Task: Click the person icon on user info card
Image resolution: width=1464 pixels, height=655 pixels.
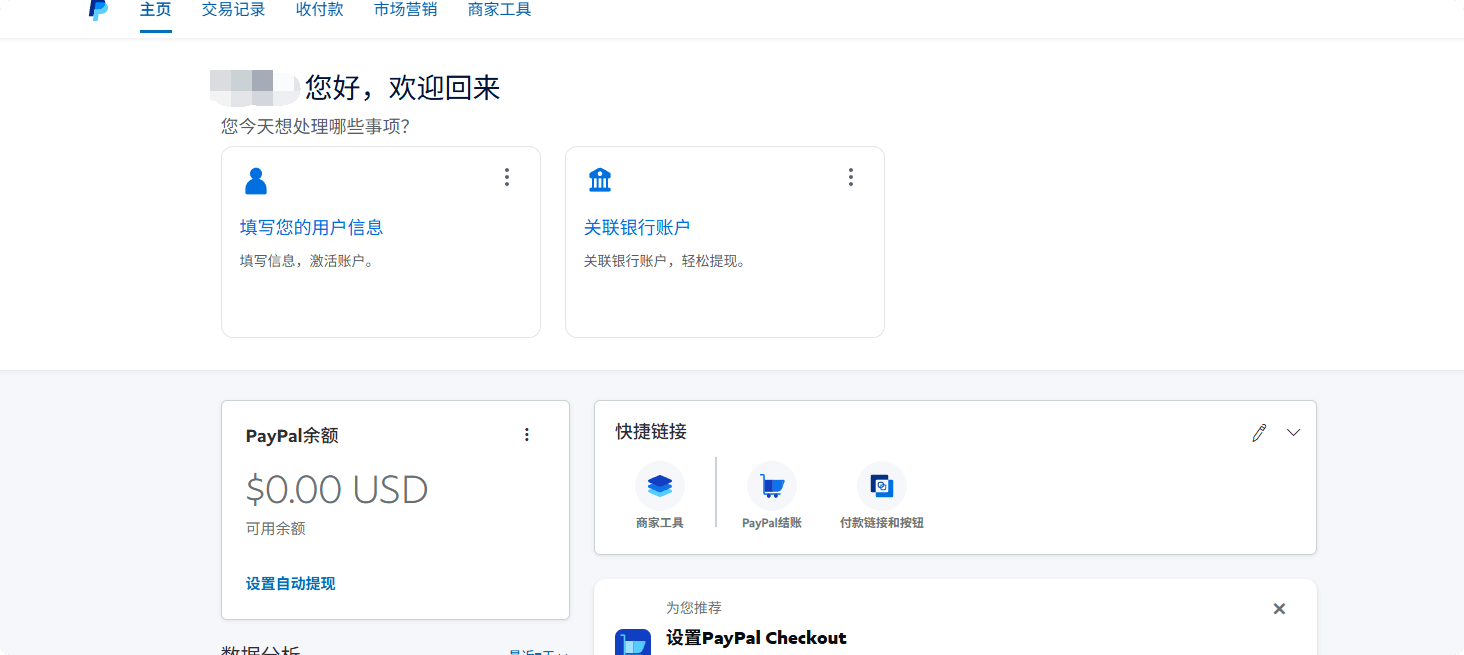Action: coord(256,181)
